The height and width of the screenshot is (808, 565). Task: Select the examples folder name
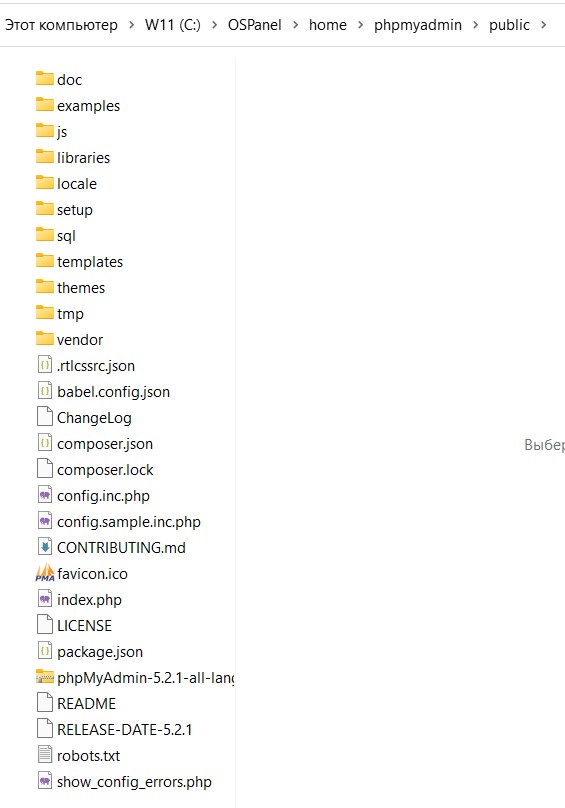[89, 106]
